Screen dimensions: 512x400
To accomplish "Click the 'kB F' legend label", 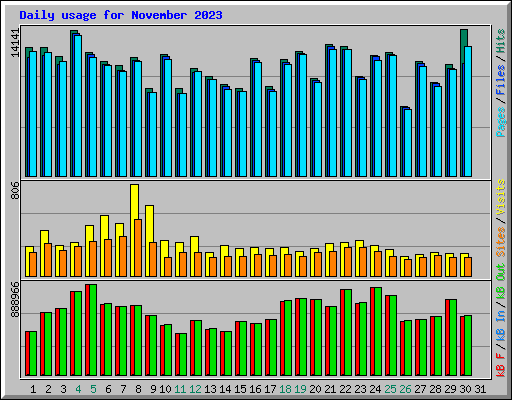I will [501, 365].
